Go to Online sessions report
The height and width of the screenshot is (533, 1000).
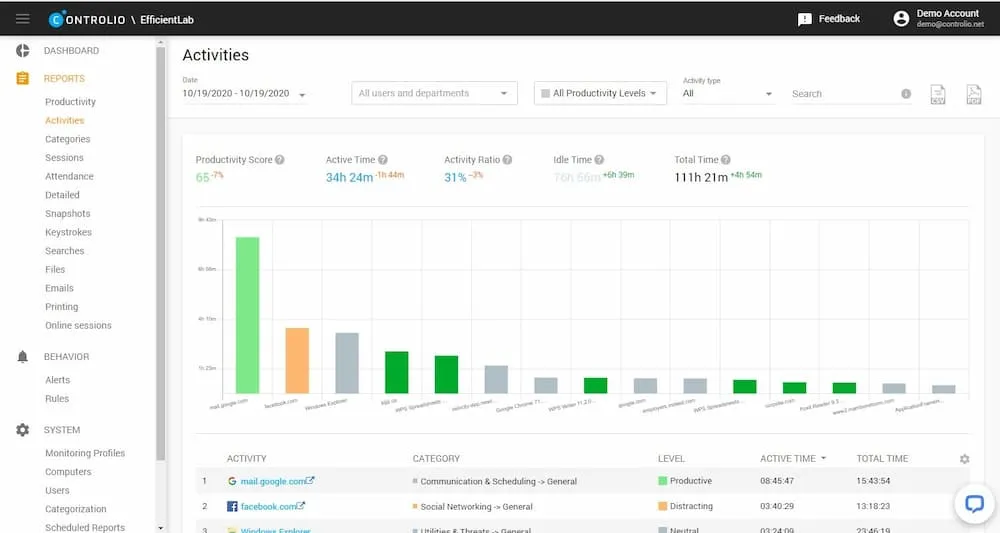point(78,325)
